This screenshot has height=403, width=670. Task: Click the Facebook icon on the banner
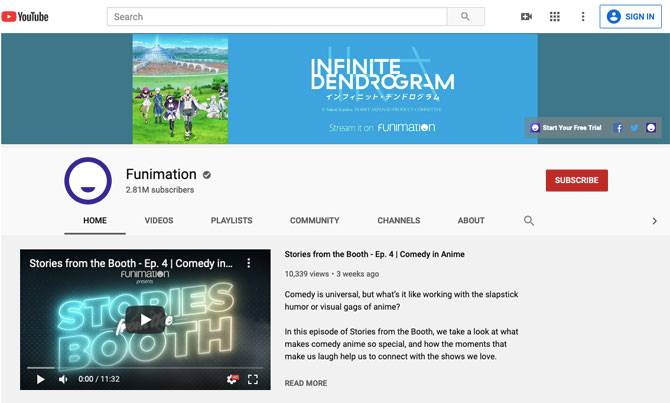click(x=618, y=128)
